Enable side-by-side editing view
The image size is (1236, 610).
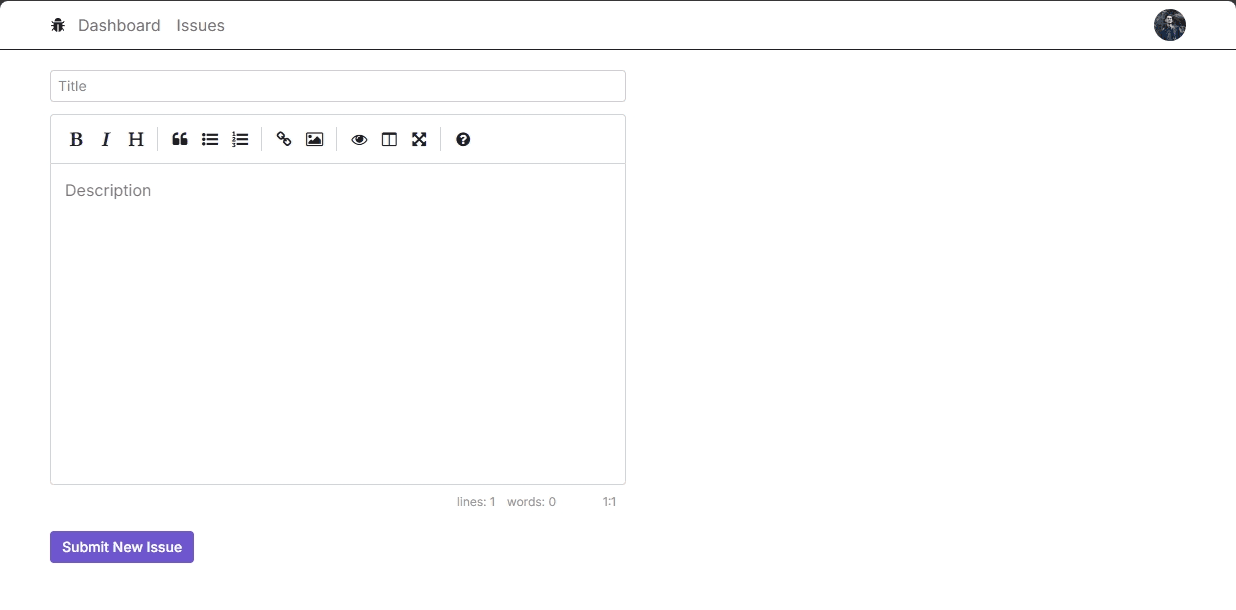click(389, 139)
